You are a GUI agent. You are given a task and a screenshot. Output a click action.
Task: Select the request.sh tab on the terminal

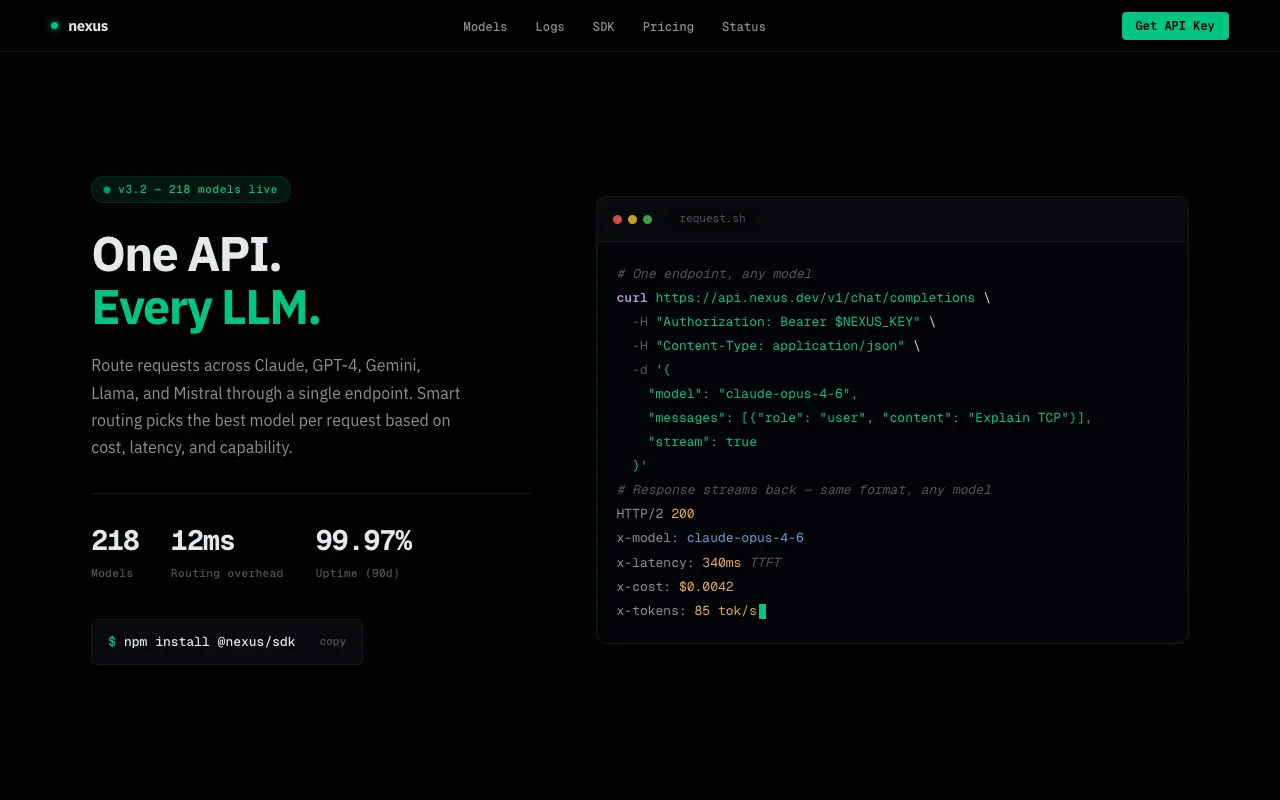(713, 219)
